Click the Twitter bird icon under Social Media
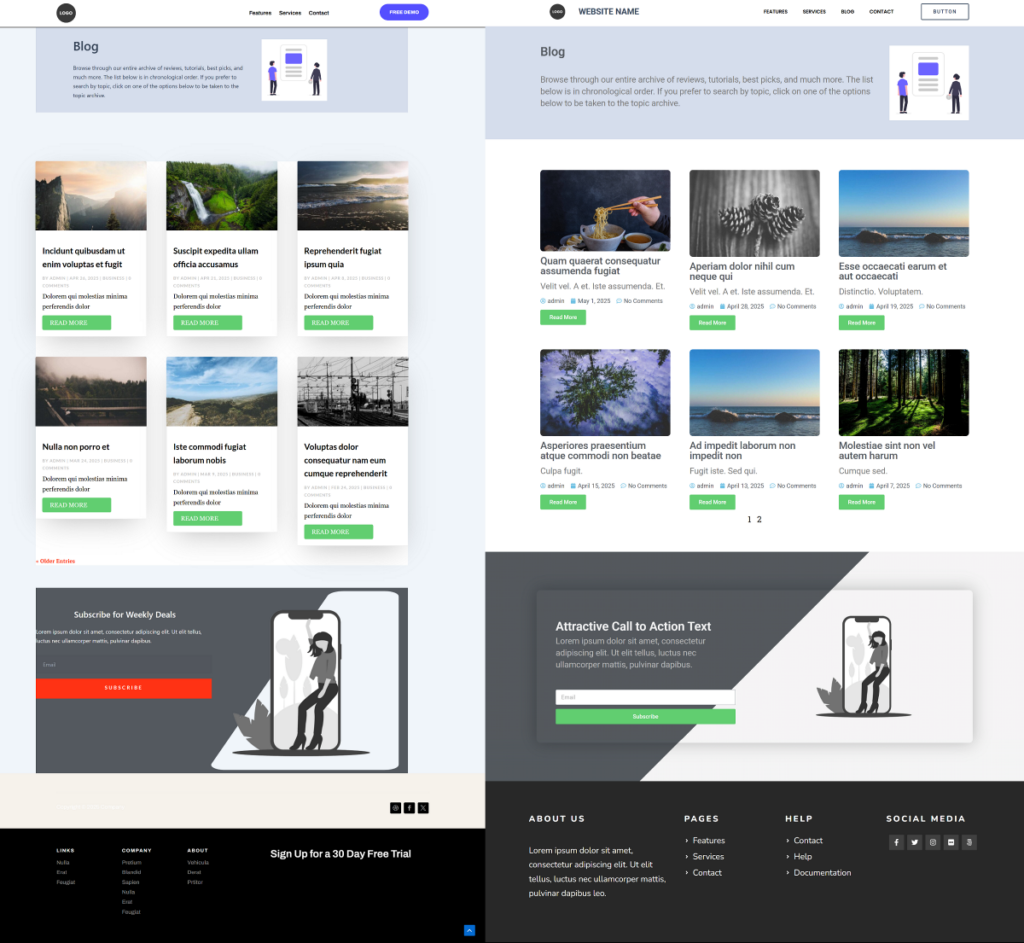Screen dimensions: 1024x943 click(x=914, y=842)
